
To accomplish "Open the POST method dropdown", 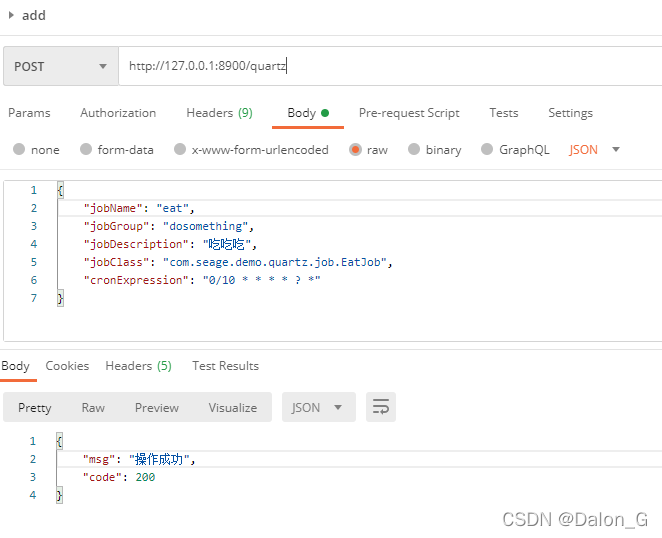I will tap(61, 66).
